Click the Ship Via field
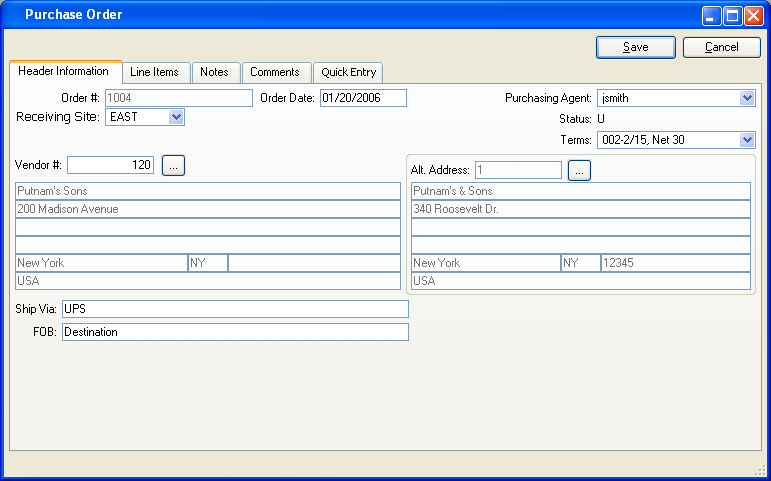The width and height of the screenshot is (771, 481). (x=236, y=309)
